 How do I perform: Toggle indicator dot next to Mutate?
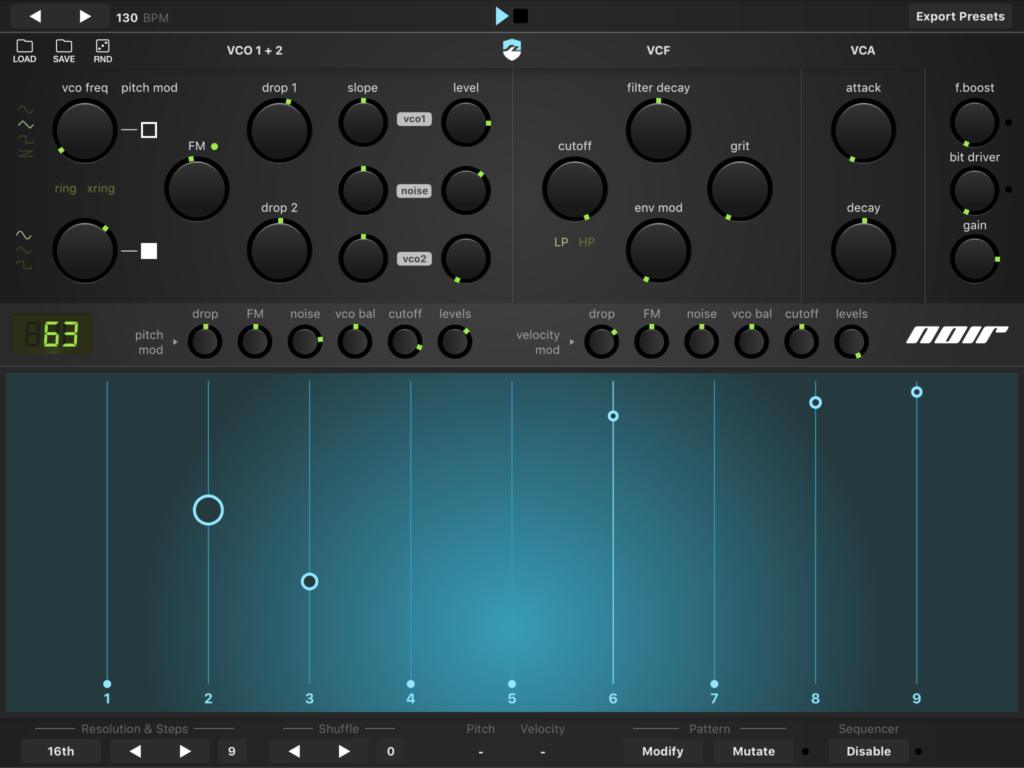click(x=805, y=751)
